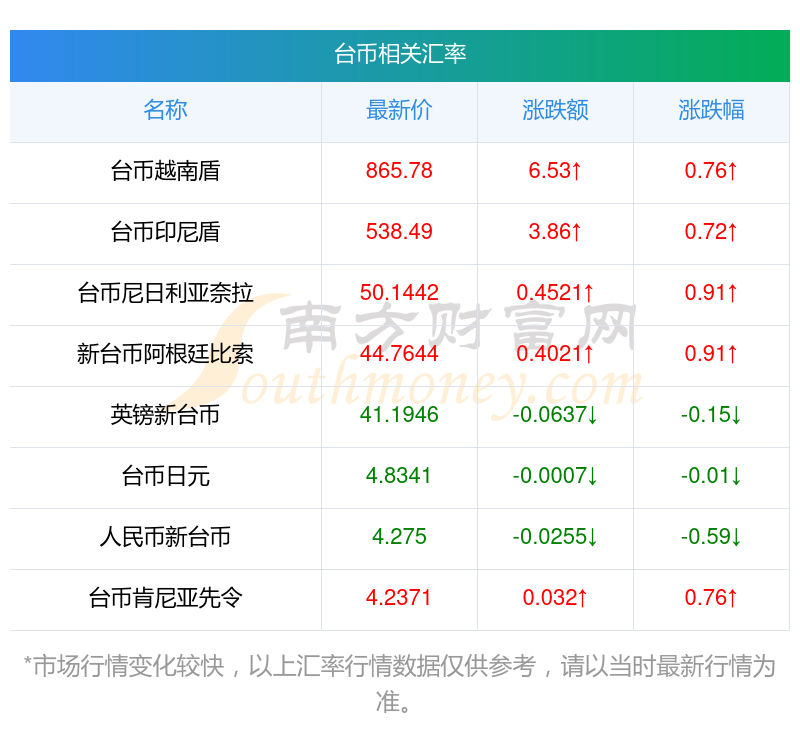Select the price 4.8341
This screenshot has width=800, height=733.
pyautogui.click(x=399, y=476)
